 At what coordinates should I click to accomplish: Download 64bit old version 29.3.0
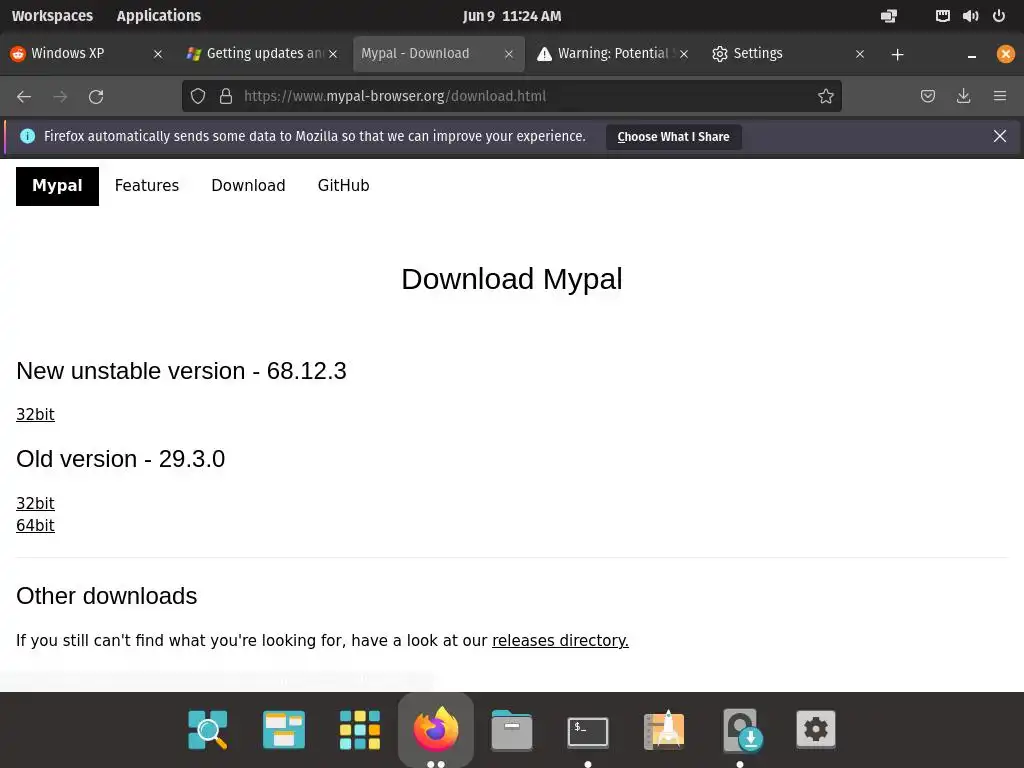click(x=35, y=526)
